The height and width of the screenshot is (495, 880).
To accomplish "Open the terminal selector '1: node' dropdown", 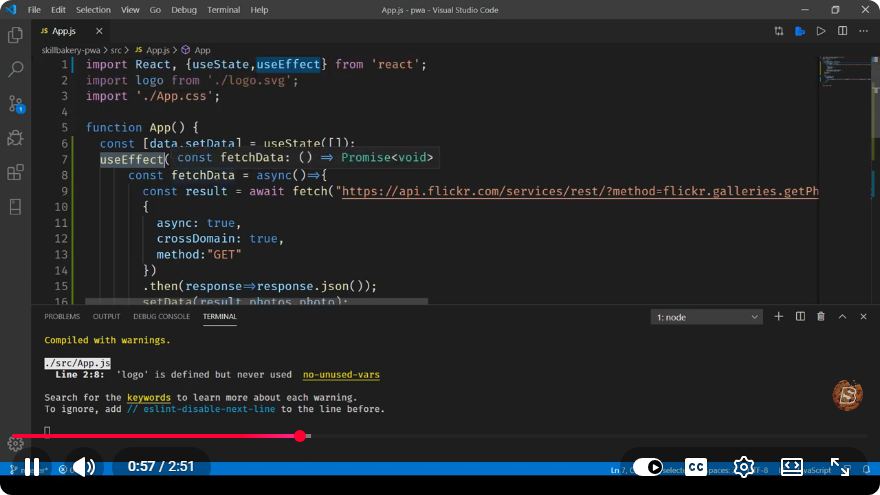I will (707, 317).
